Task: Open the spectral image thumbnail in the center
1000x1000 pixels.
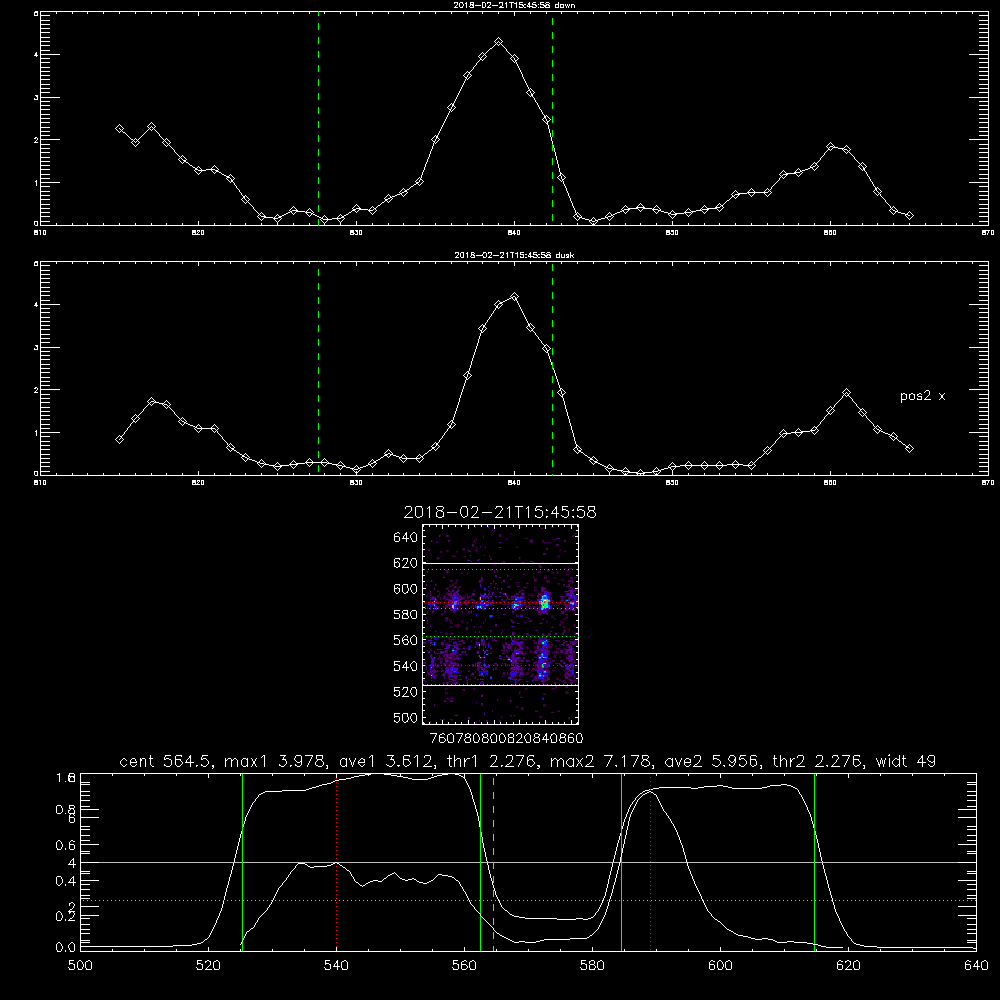Action: [500, 624]
